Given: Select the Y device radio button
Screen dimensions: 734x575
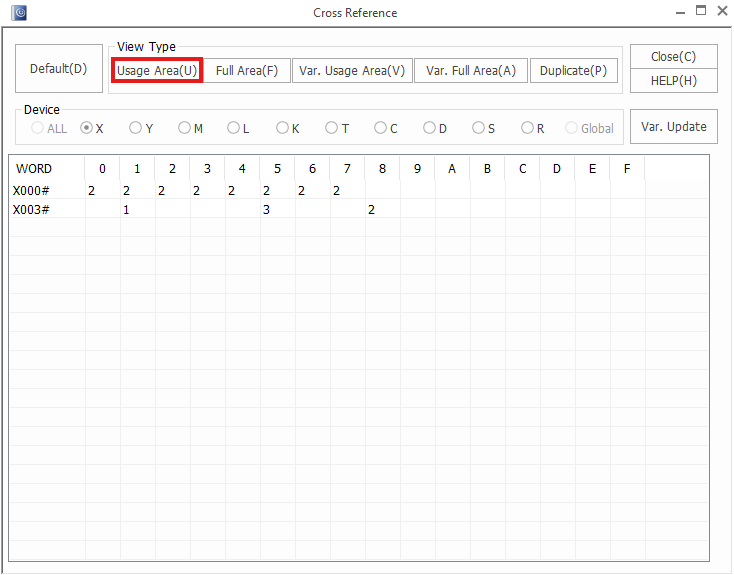Looking at the screenshot, I should pos(136,128).
